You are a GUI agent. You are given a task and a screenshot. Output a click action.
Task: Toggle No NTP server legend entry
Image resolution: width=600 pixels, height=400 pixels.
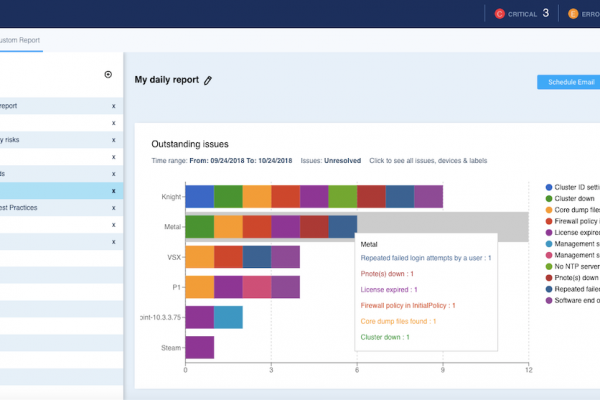pyautogui.click(x=573, y=266)
